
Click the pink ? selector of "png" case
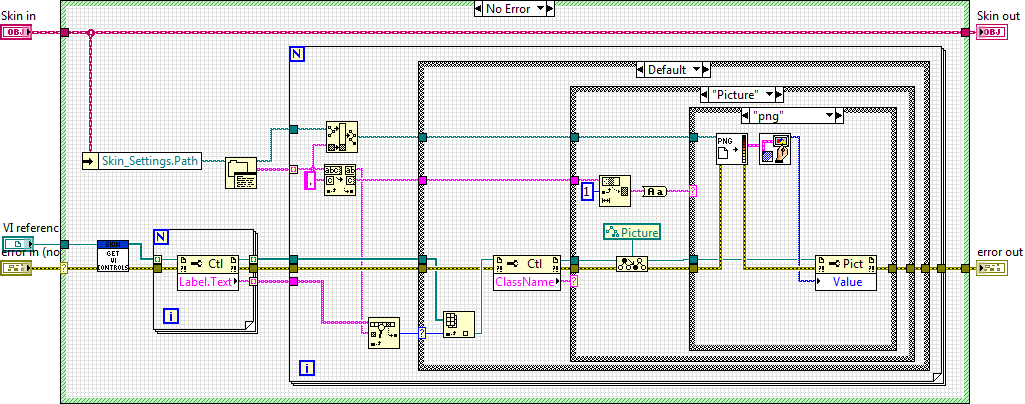tap(693, 191)
